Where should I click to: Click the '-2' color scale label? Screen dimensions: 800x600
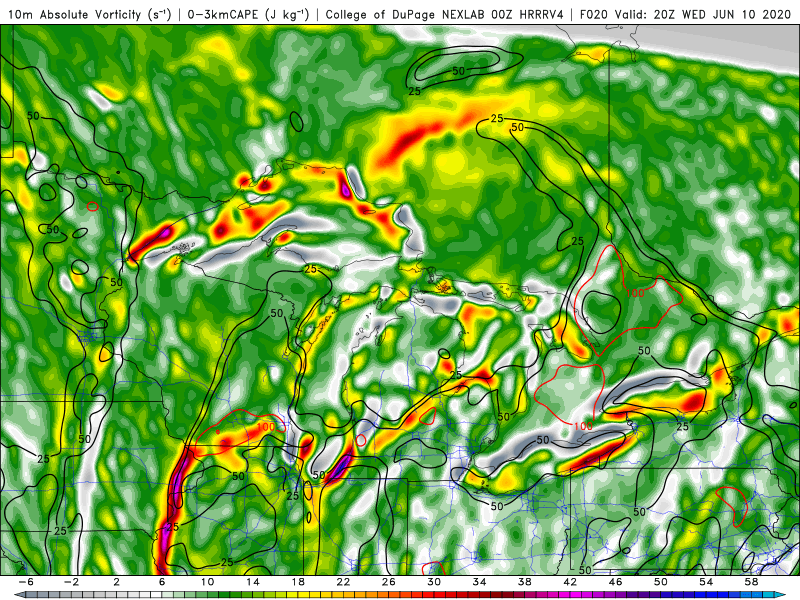[71, 582]
